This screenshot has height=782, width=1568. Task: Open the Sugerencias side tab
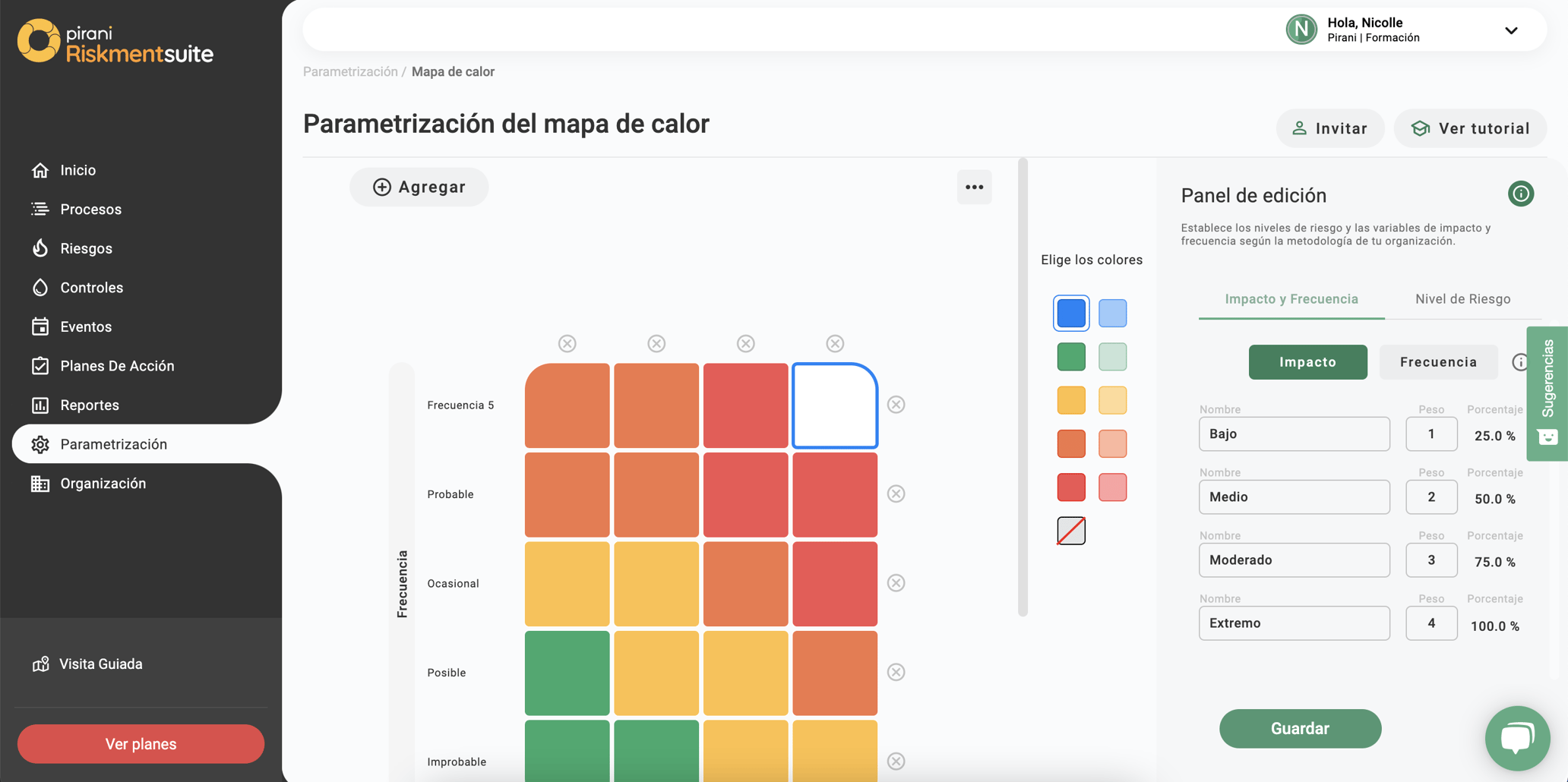(1547, 393)
